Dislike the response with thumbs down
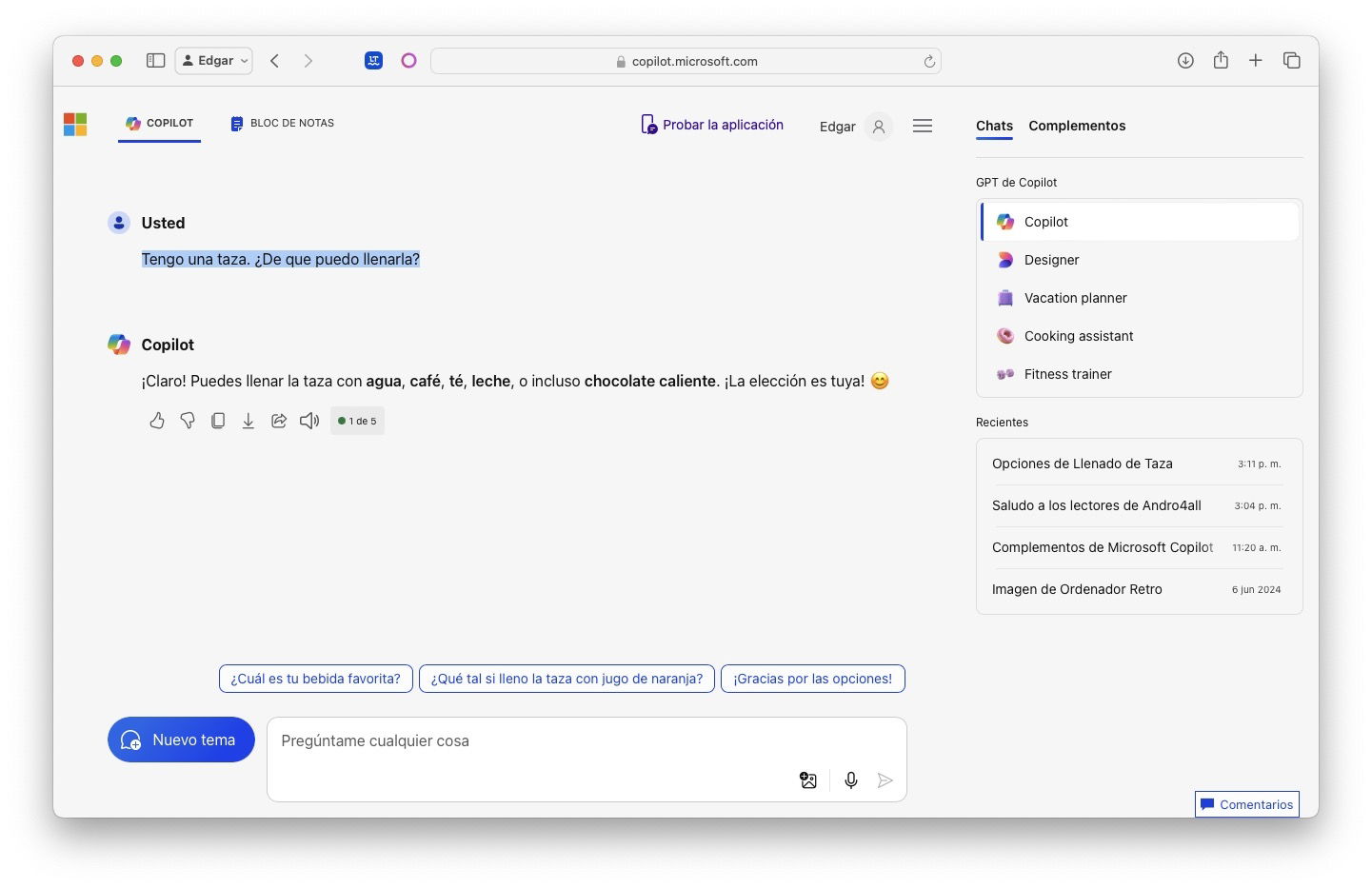This screenshot has height=888, width=1372. pos(188,421)
